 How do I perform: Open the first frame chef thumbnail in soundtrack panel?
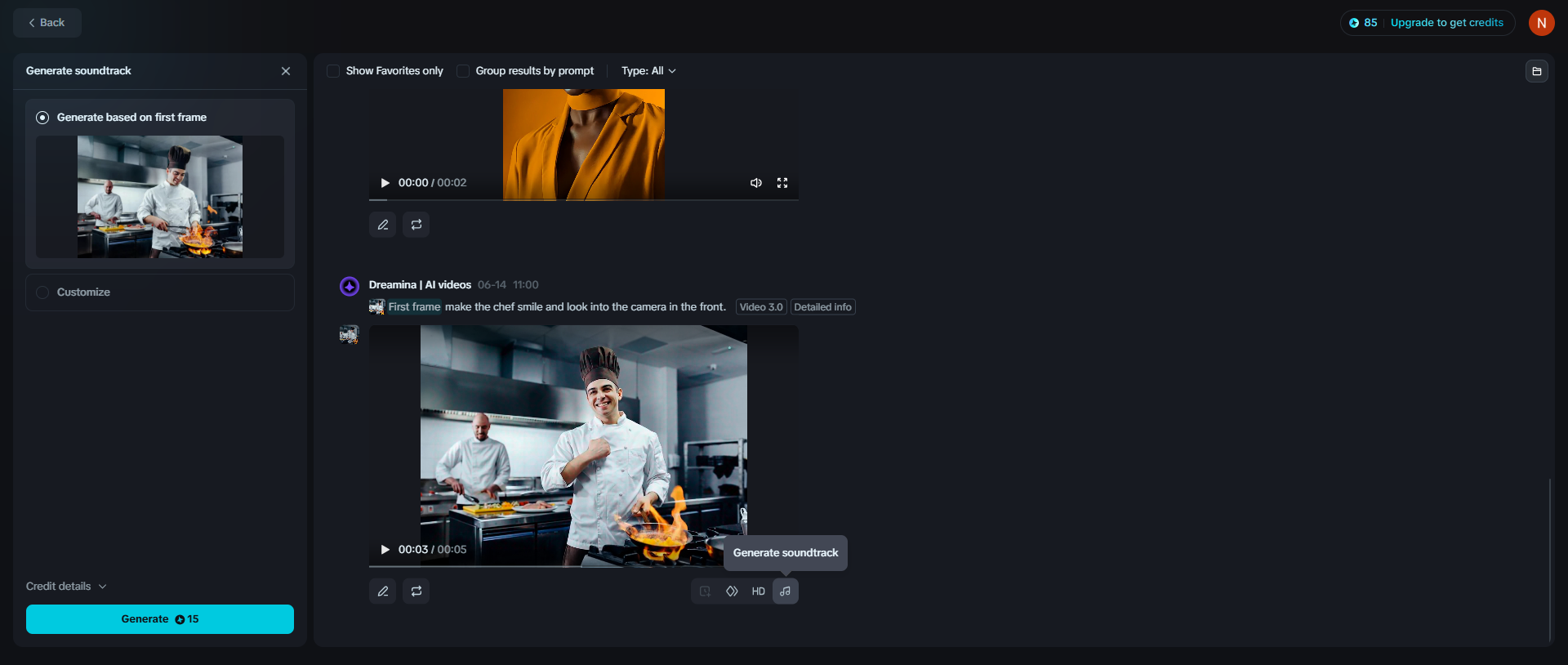click(x=160, y=197)
